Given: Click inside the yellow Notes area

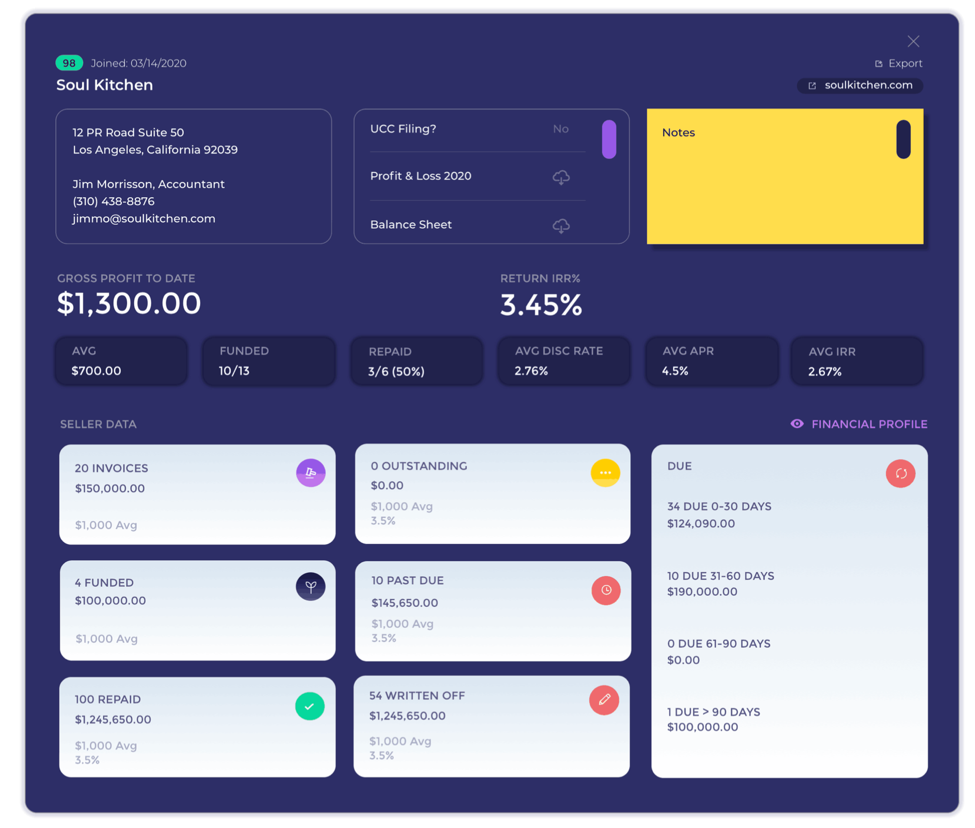Looking at the screenshot, I should pos(785,177).
